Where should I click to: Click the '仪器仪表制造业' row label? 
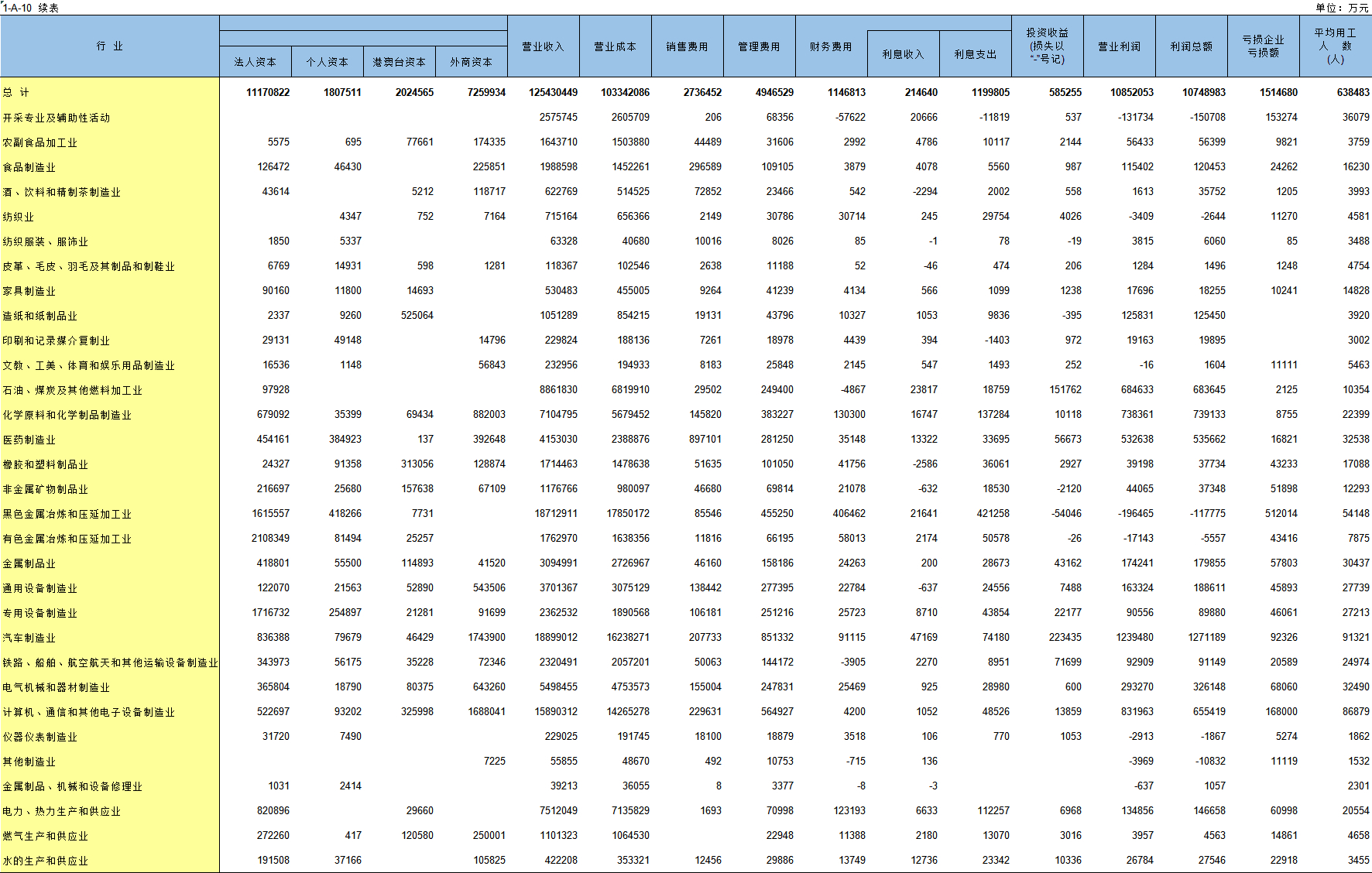tap(40, 737)
